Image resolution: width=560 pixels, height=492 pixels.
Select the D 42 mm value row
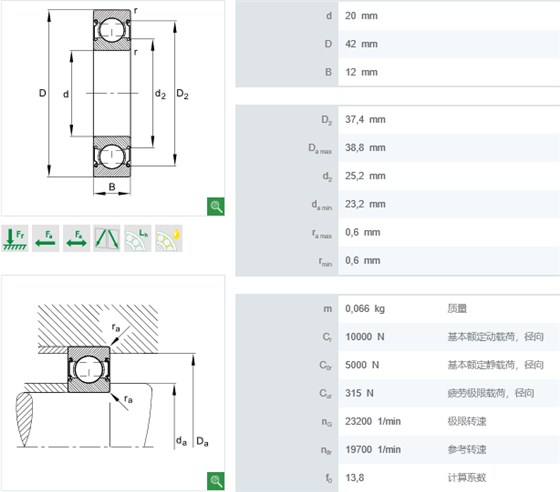tap(398, 44)
